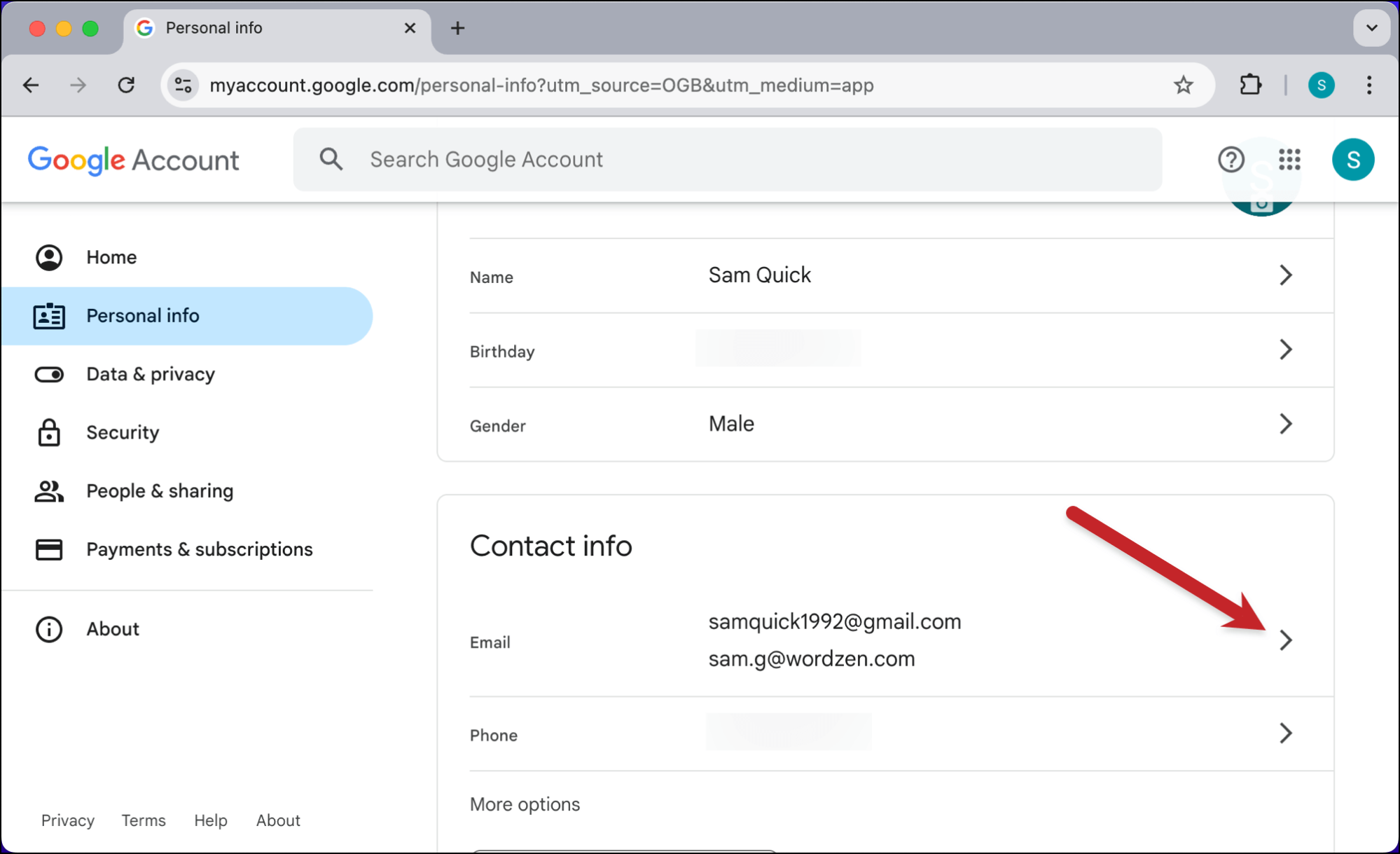Click samquick1992@gmail.com email
The height and width of the screenshot is (854, 1400).
pos(835,622)
